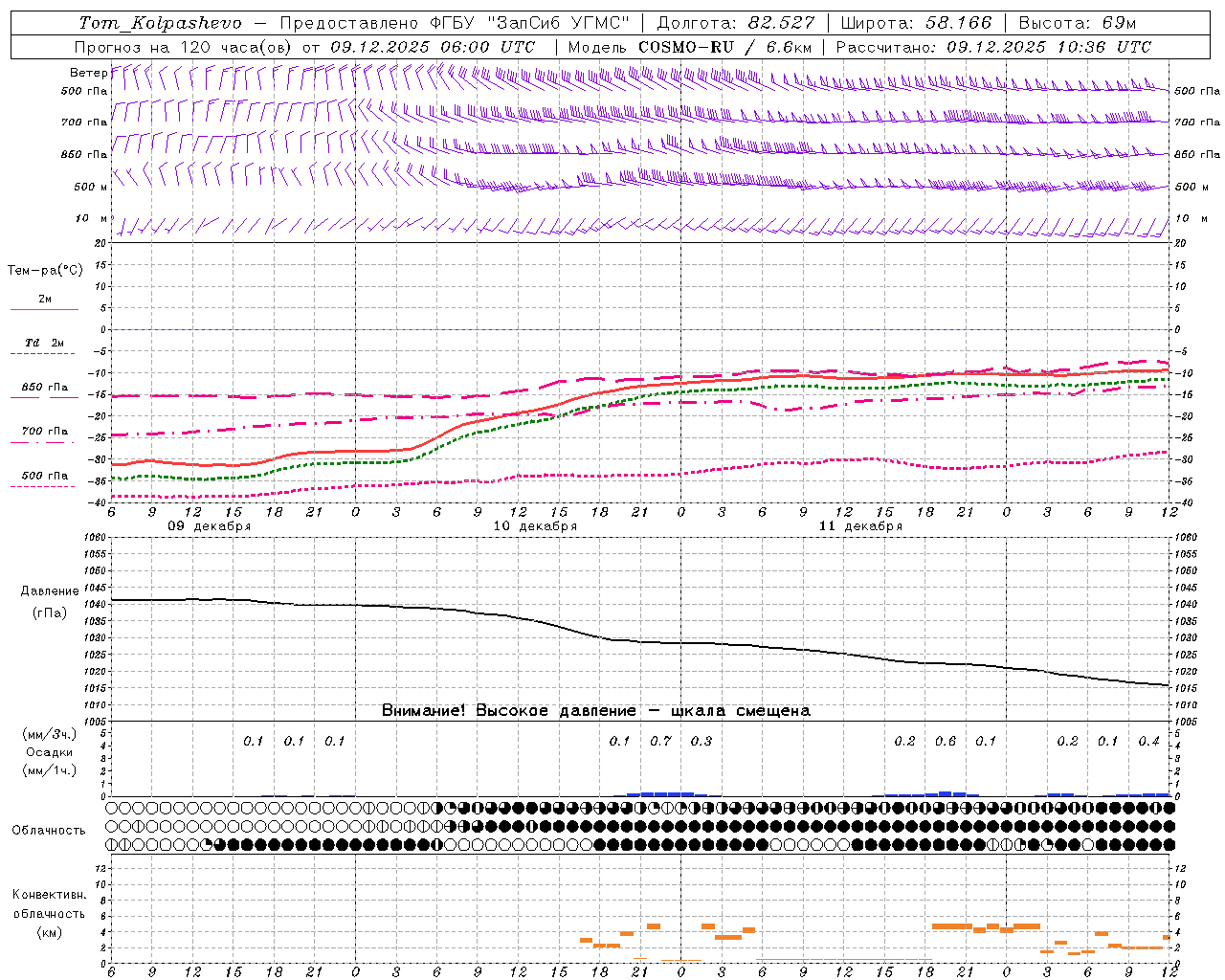Screen dimensions: 1225x980
Task: Click the date label 10 декабря
Action: pyautogui.click(x=535, y=526)
